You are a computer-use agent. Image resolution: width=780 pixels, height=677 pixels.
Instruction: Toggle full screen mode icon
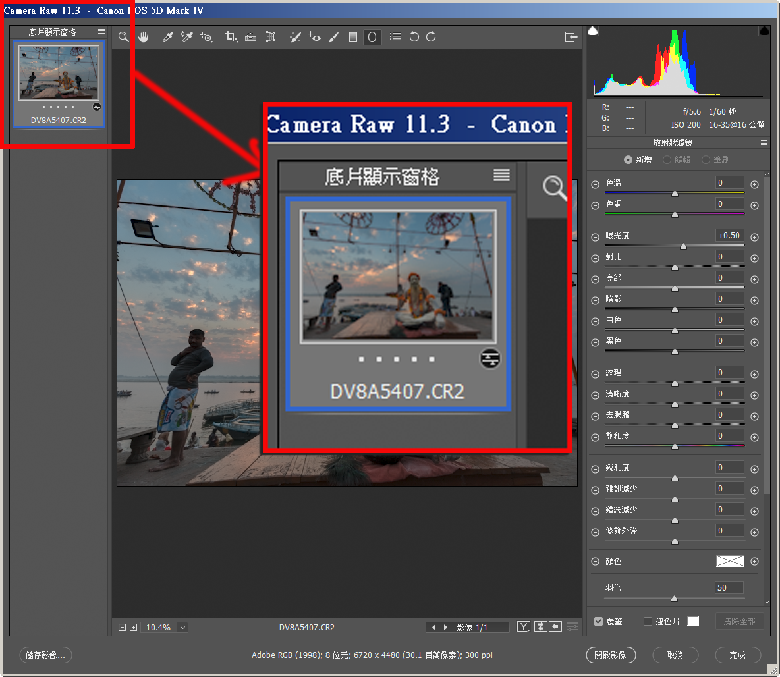tap(571, 37)
